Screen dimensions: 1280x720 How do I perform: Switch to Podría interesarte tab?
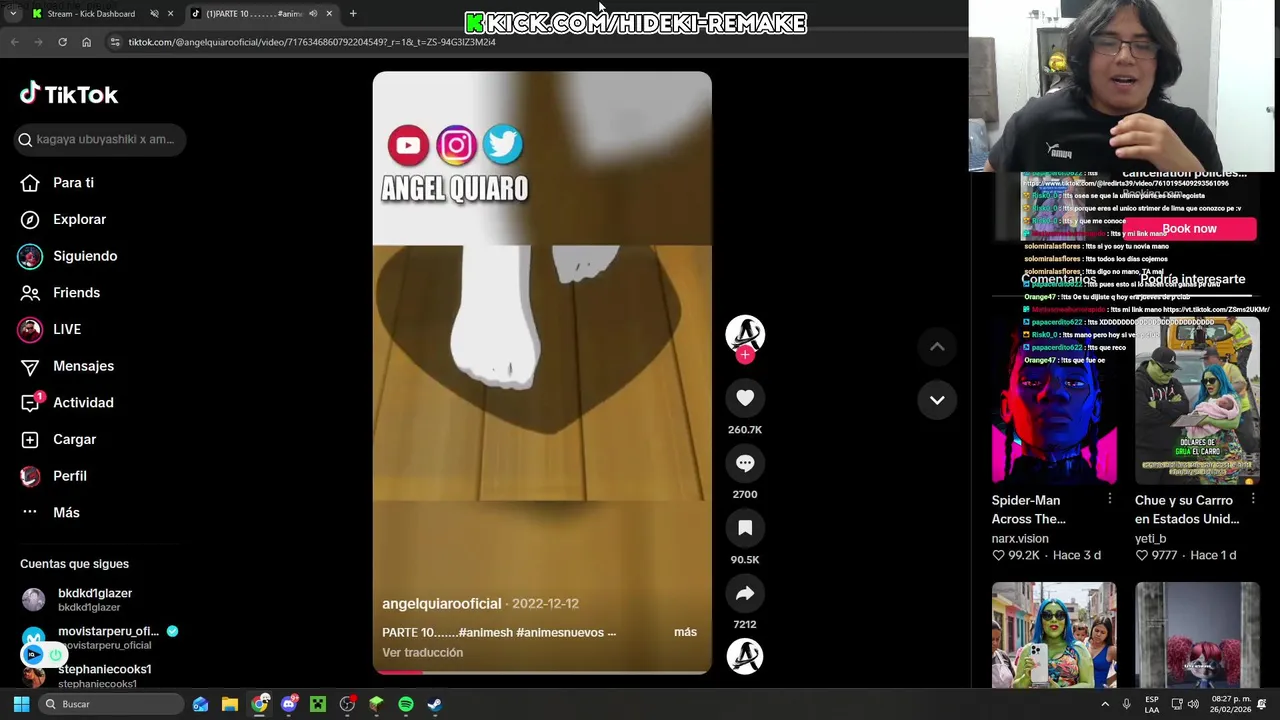[1193, 280]
